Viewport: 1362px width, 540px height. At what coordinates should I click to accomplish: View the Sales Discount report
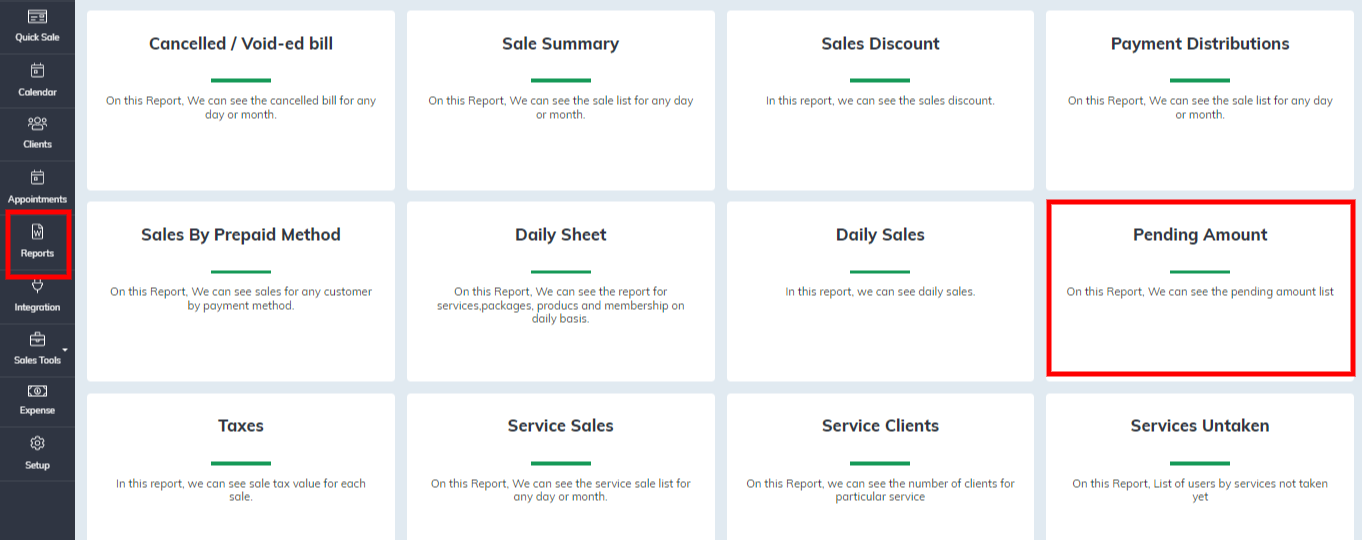pyautogui.click(x=880, y=100)
